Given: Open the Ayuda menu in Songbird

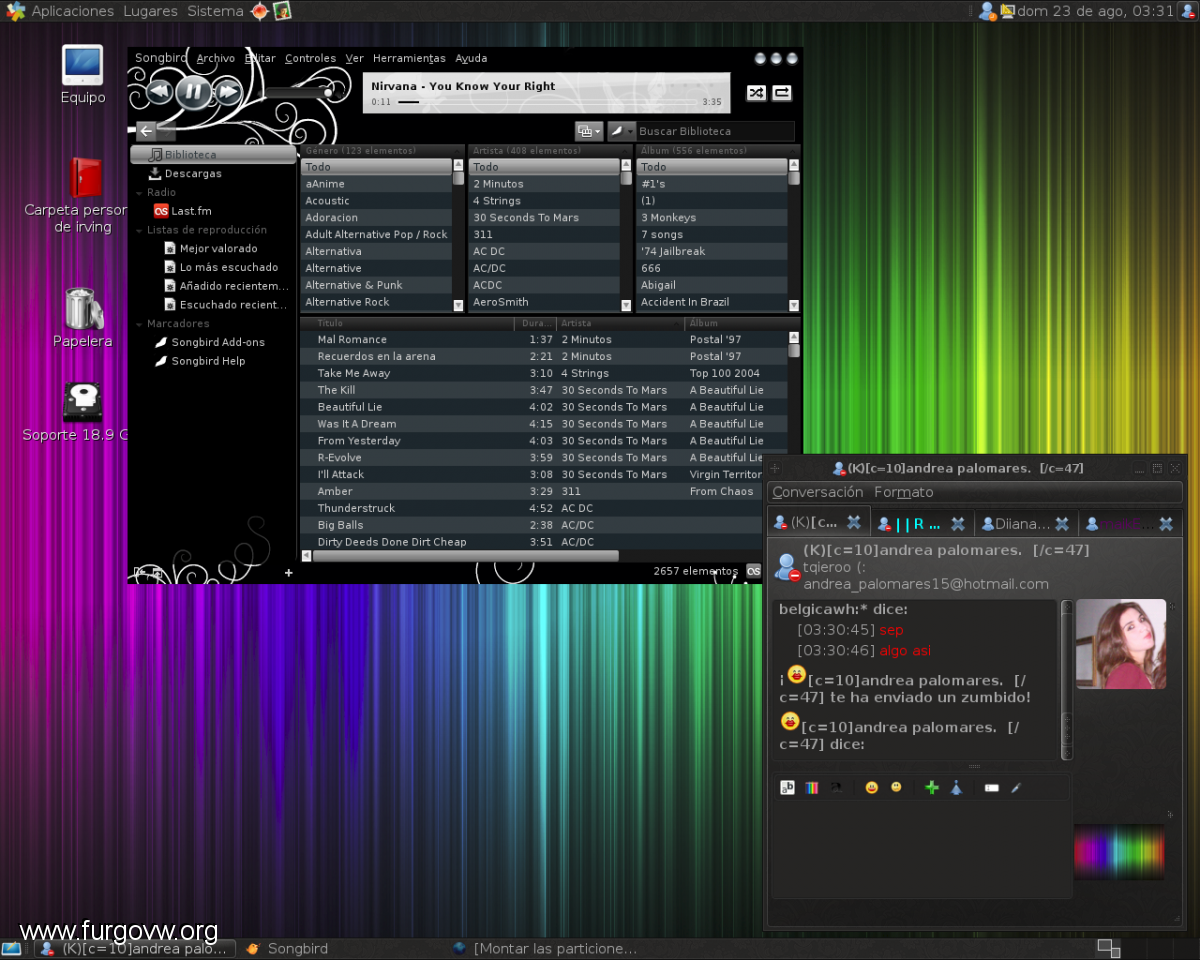Looking at the screenshot, I should (x=471, y=58).
